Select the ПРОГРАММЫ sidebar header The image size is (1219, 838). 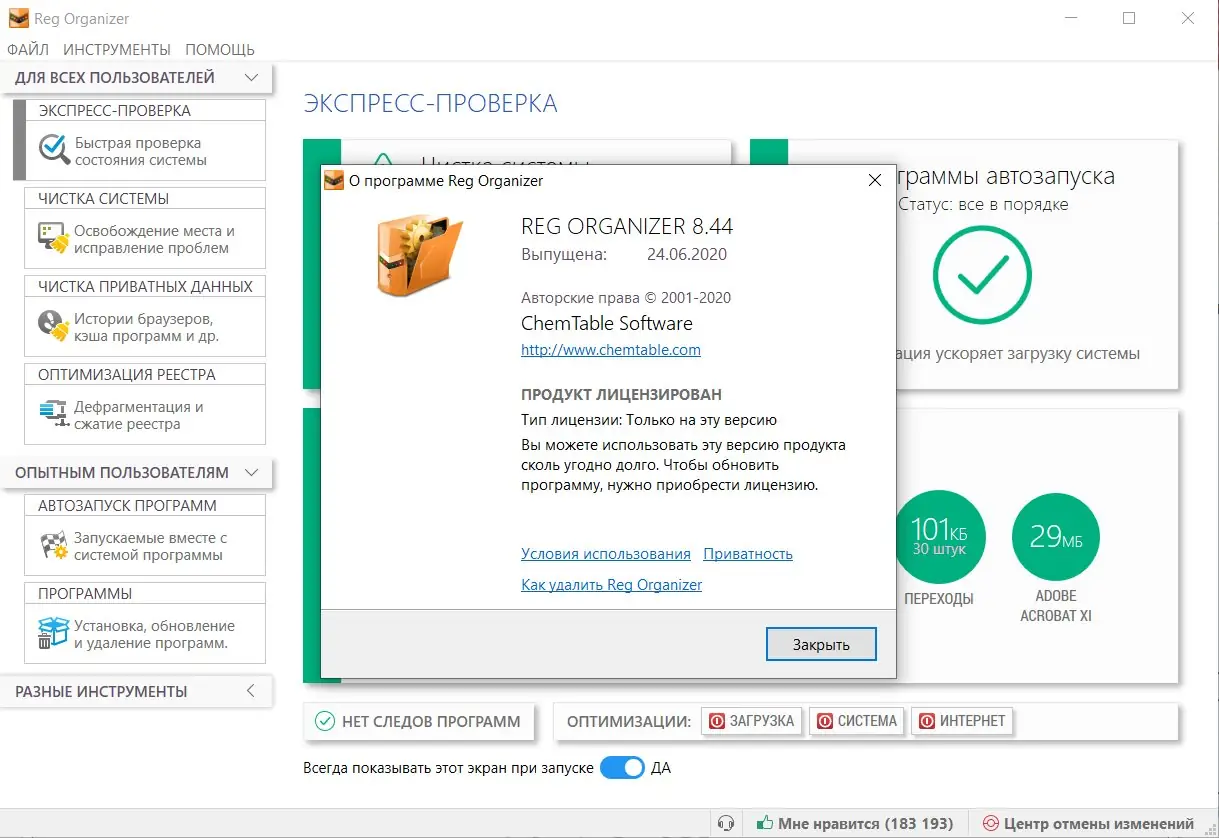[145, 593]
